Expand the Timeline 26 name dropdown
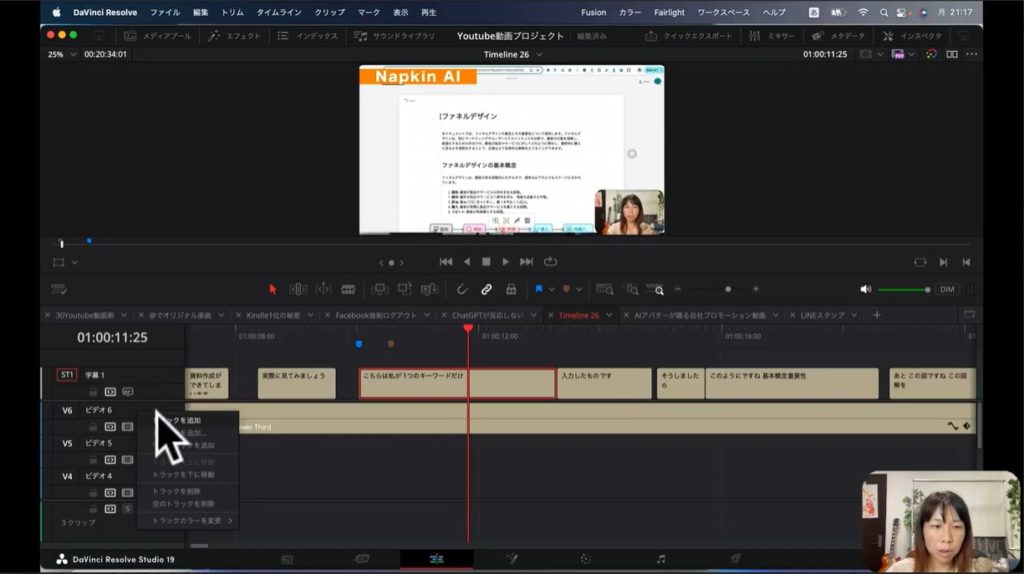The image size is (1024, 574). click(539, 54)
